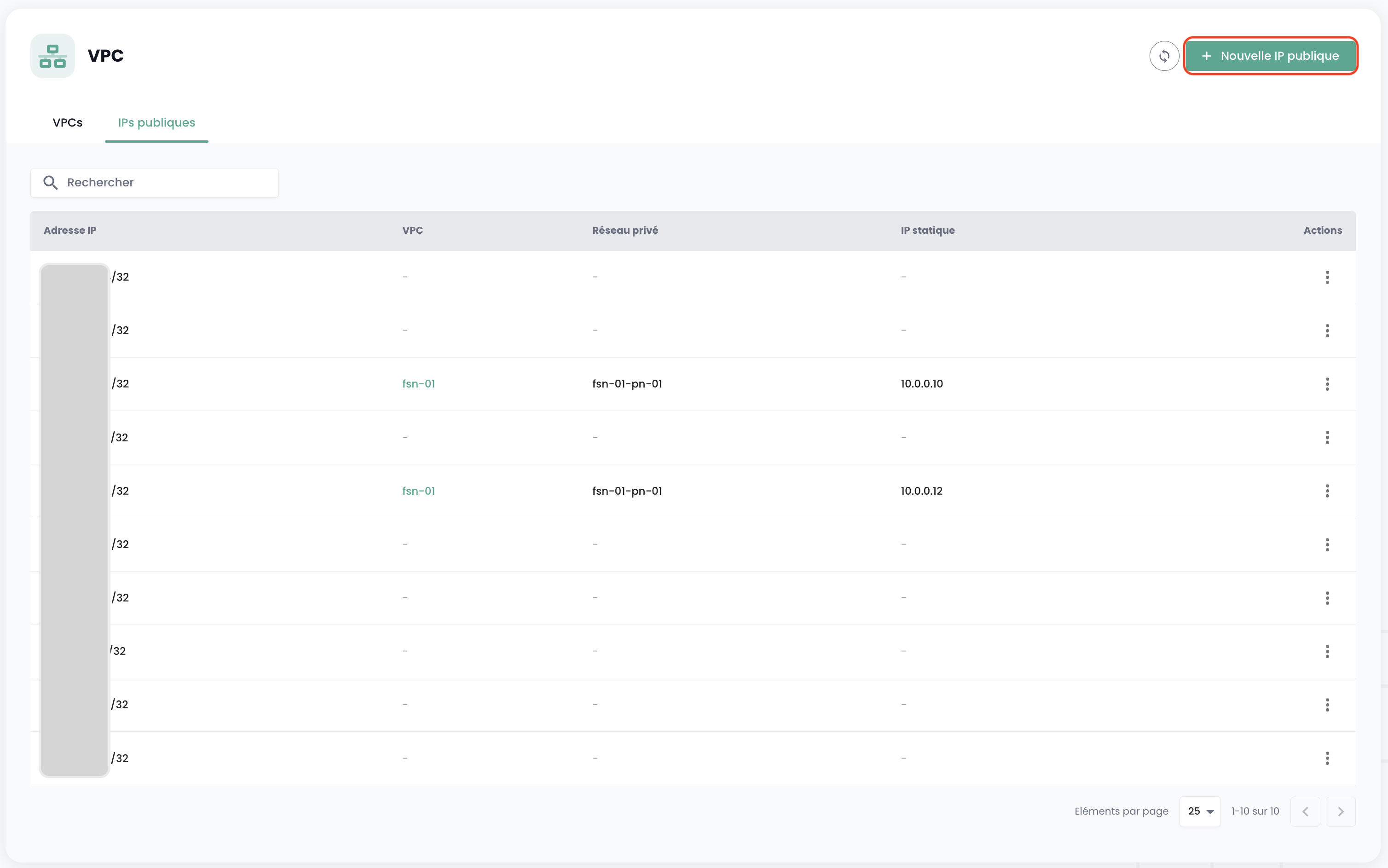Open actions menu of second table row
Screen dimensions: 1388x868
coord(1327,330)
